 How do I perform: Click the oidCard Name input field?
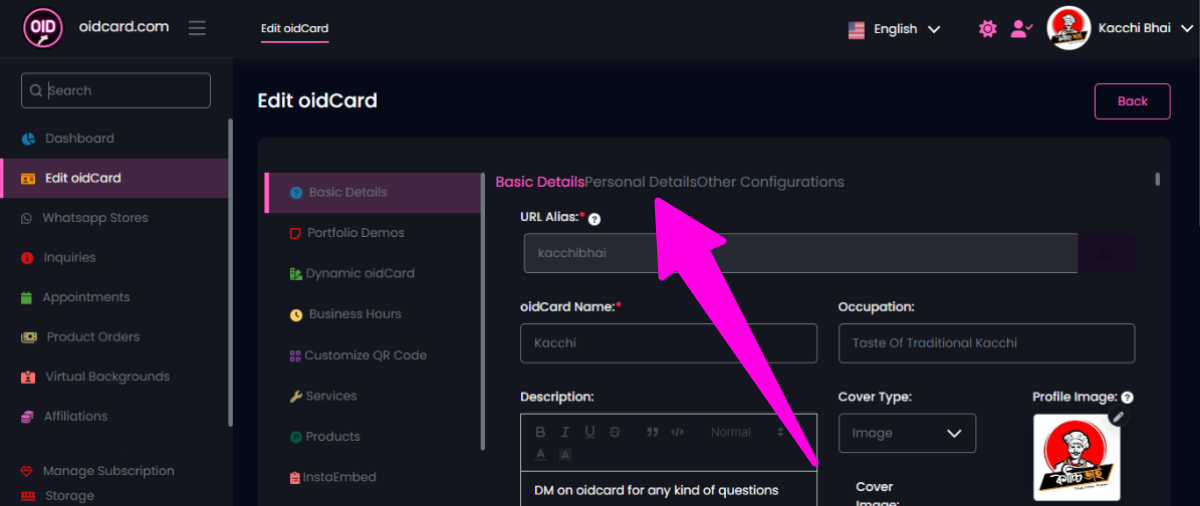(x=668, y=343)
